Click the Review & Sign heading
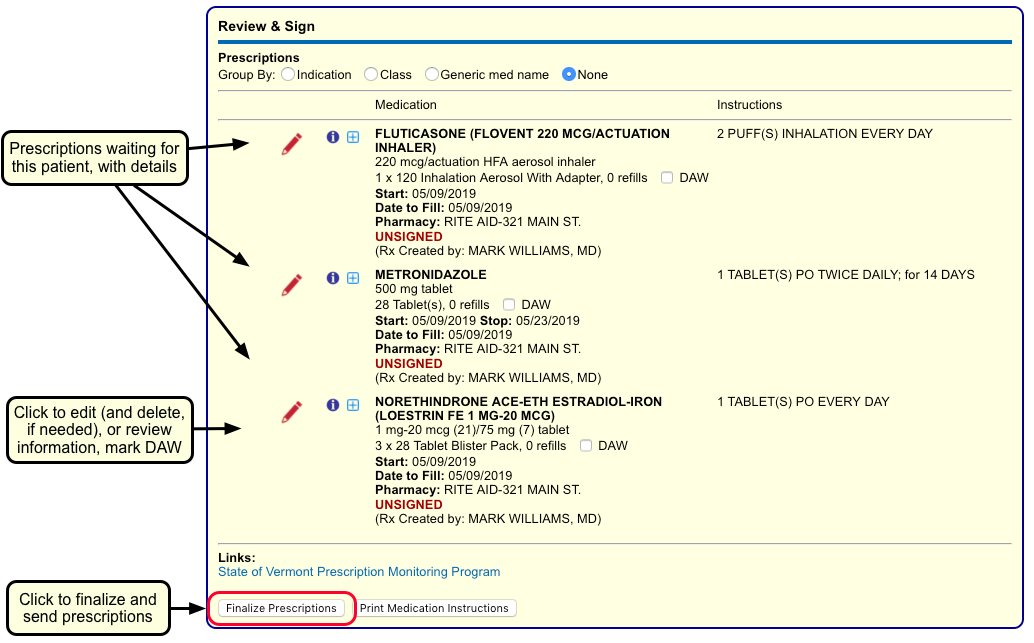Image resolution: width=1034 pixels, height=643 pixels. tap(266, 26)
